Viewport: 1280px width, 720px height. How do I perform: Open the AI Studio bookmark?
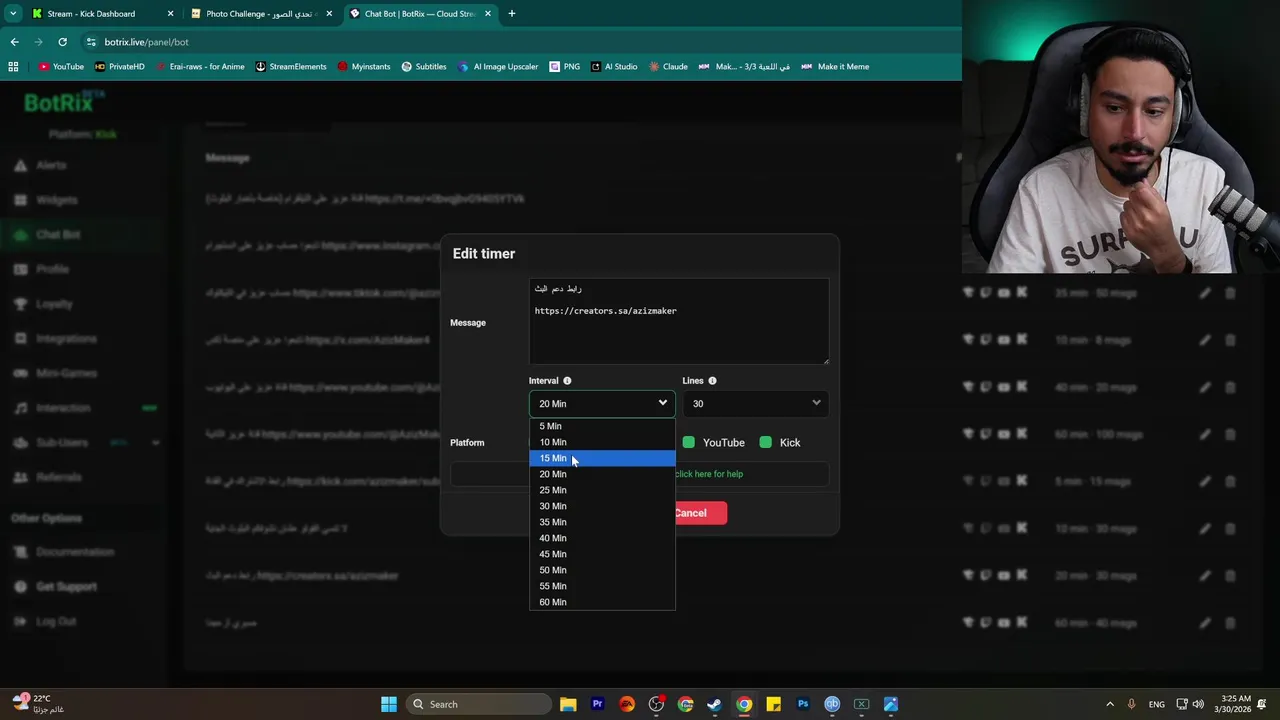613,67
